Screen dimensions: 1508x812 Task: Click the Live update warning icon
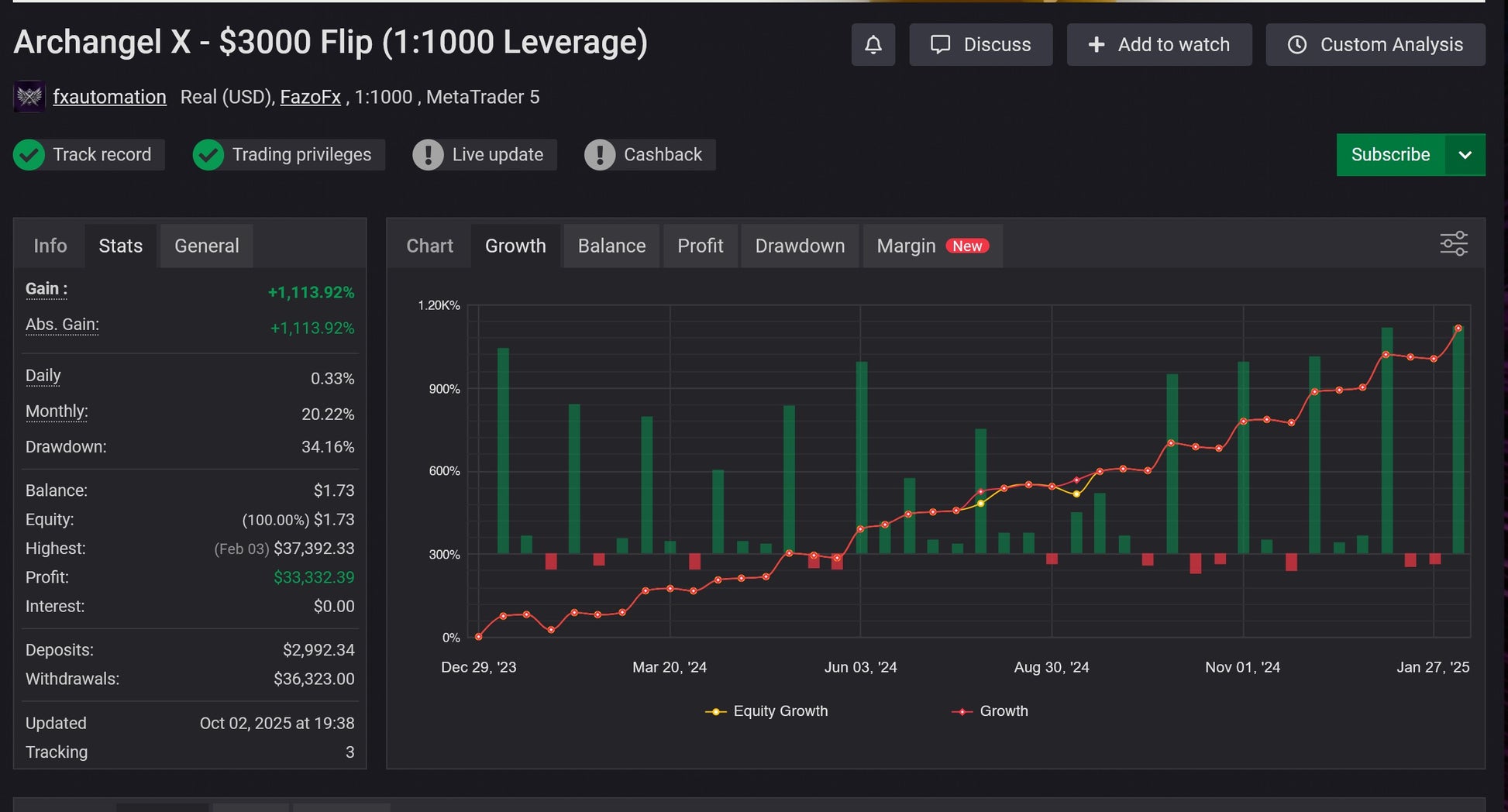point(428,155)
